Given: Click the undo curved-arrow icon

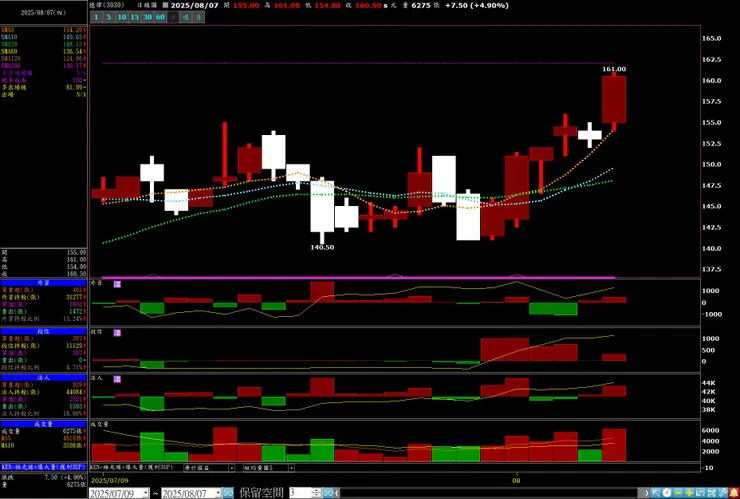Looking at the screenshot, I should point(700,492).
